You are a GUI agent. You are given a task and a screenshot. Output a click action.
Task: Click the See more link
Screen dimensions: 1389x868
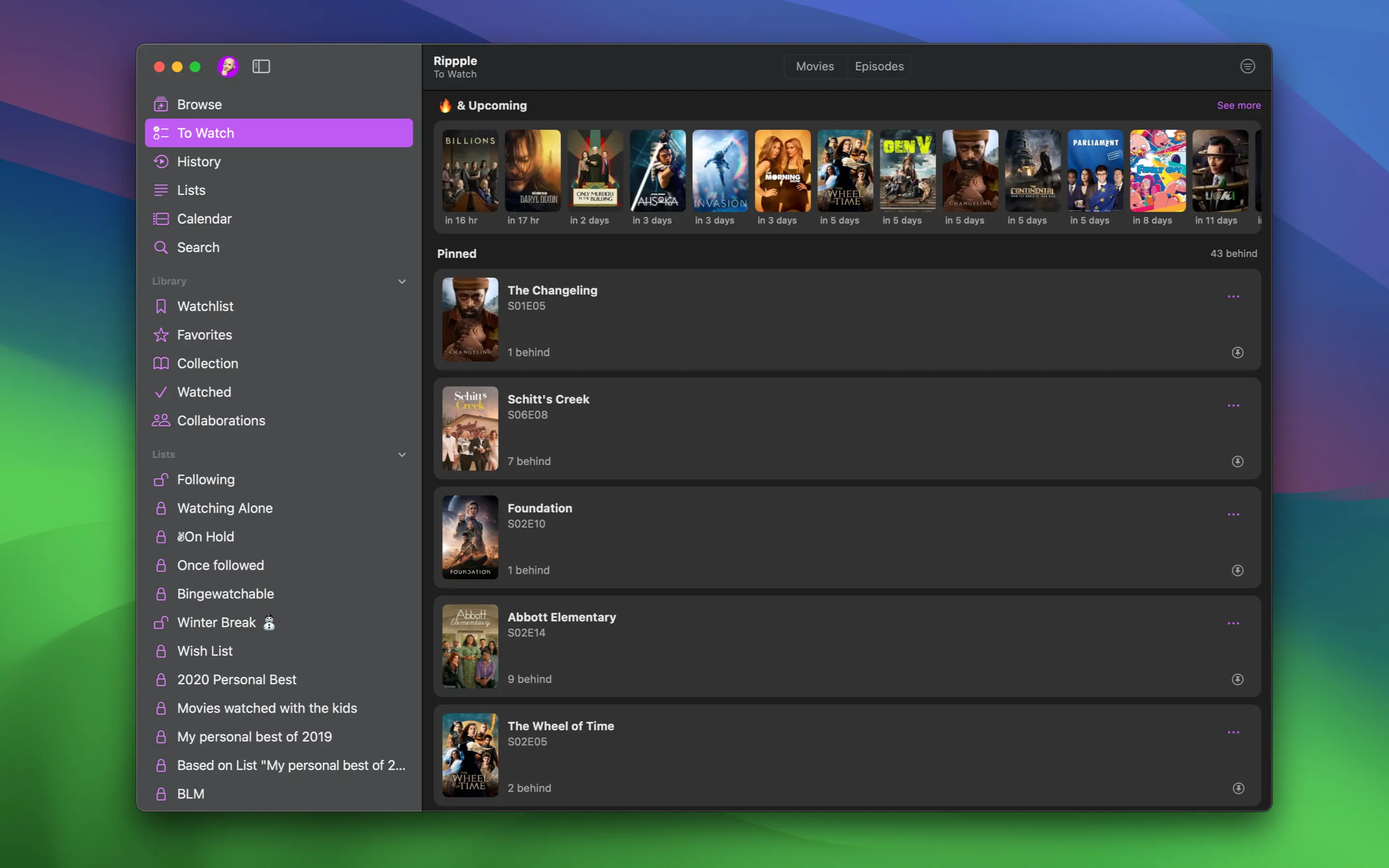(x=1239, y=106)
